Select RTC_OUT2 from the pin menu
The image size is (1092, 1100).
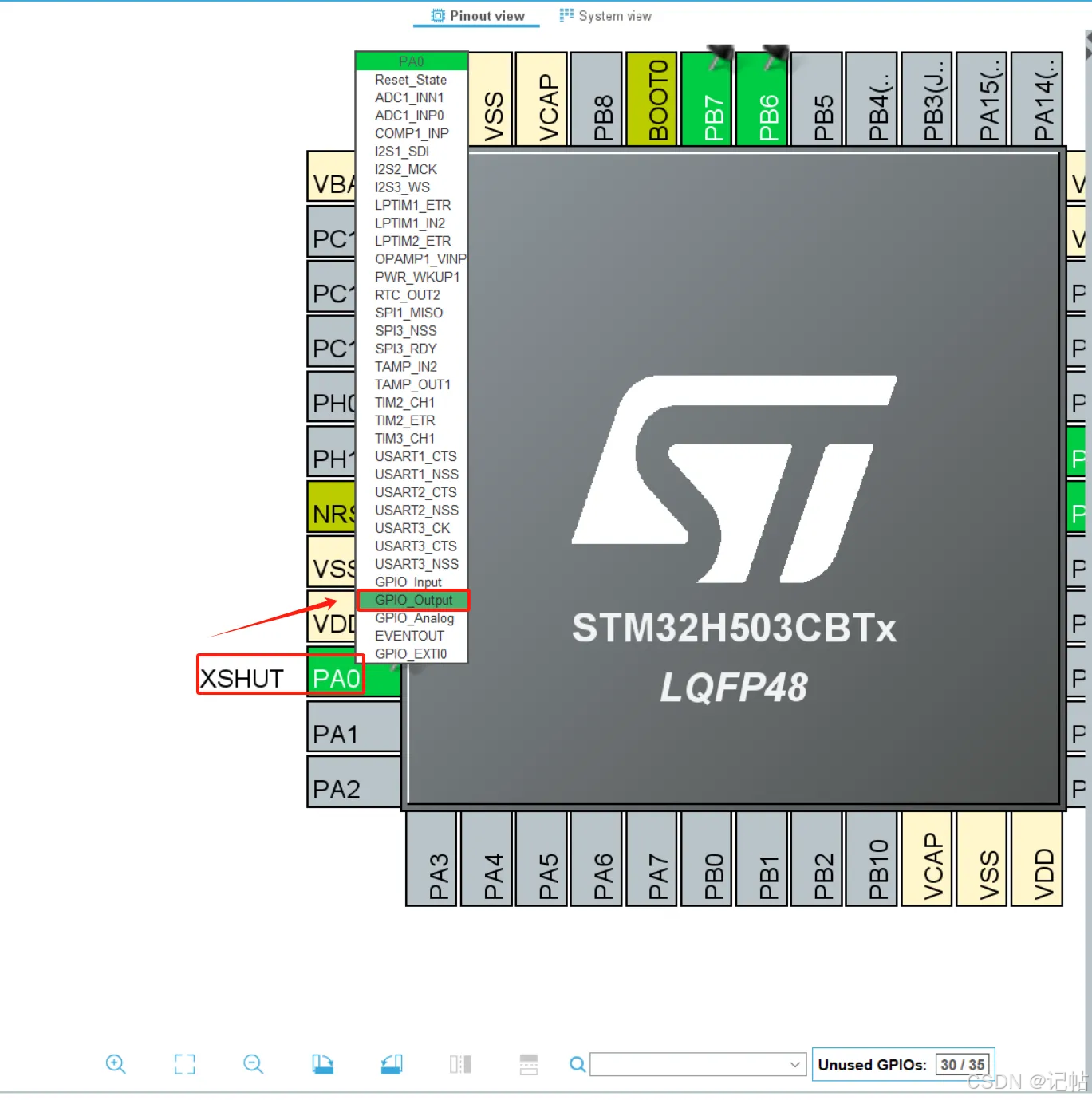411,295
